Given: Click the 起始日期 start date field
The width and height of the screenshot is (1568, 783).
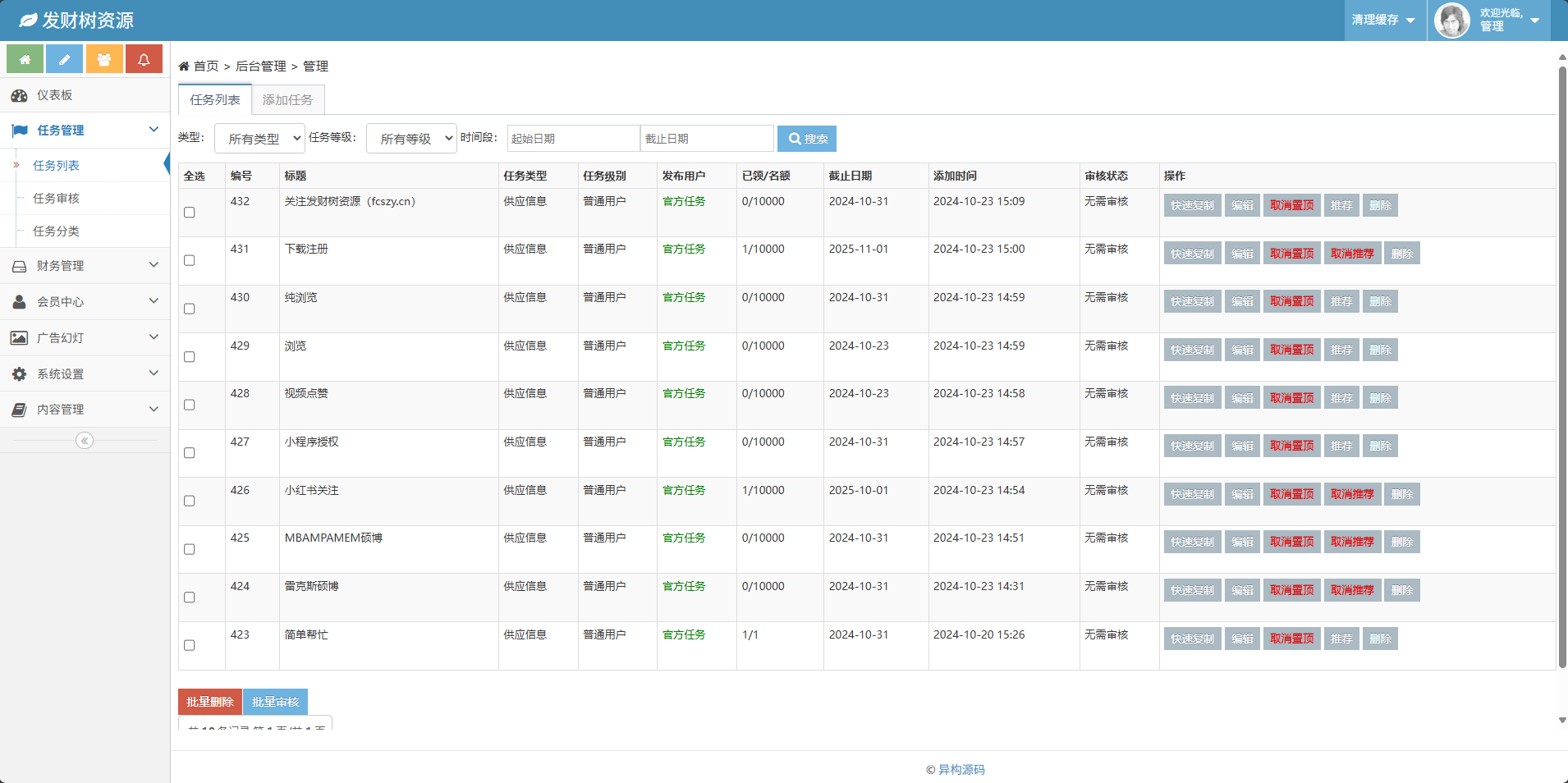Looking at the screenshot, I should pos(573,139).
